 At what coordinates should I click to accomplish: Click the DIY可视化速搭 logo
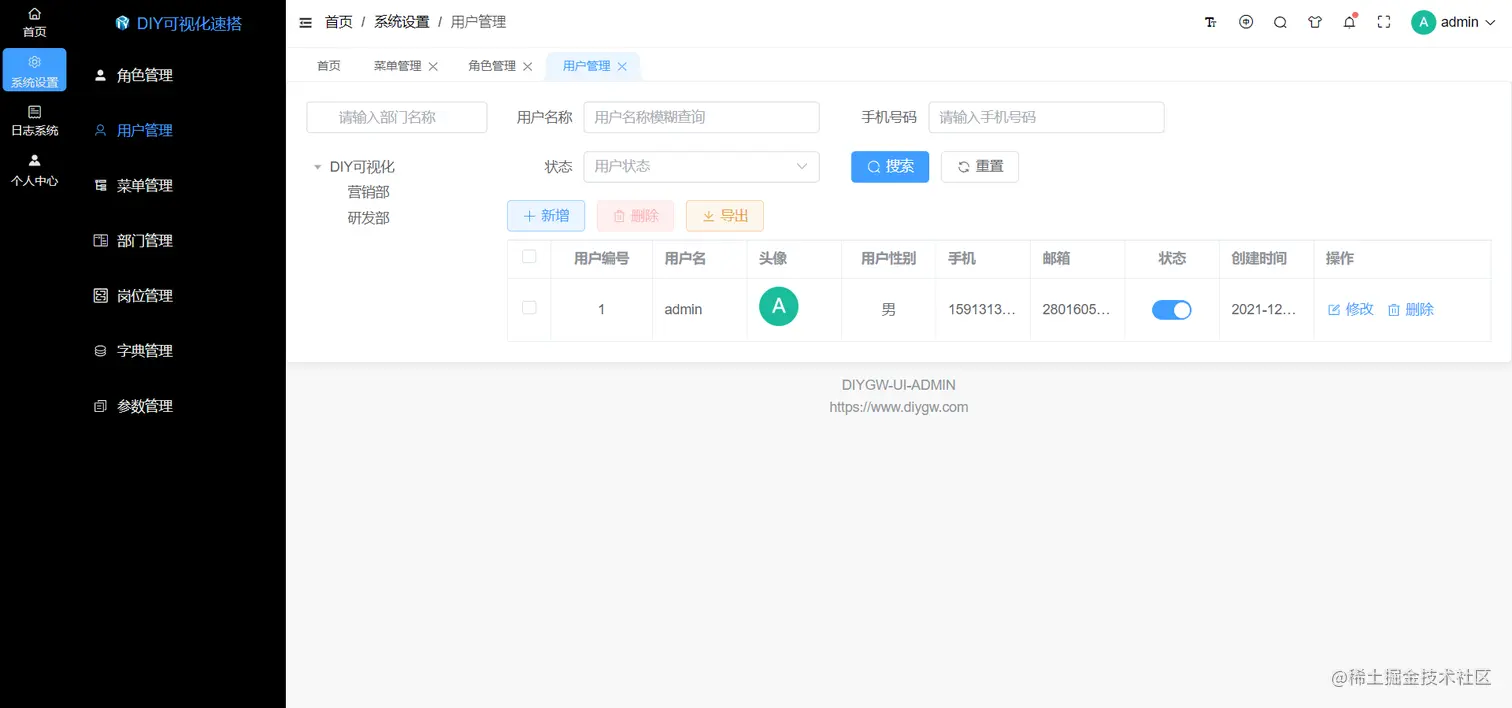click(x=178, y=23)
